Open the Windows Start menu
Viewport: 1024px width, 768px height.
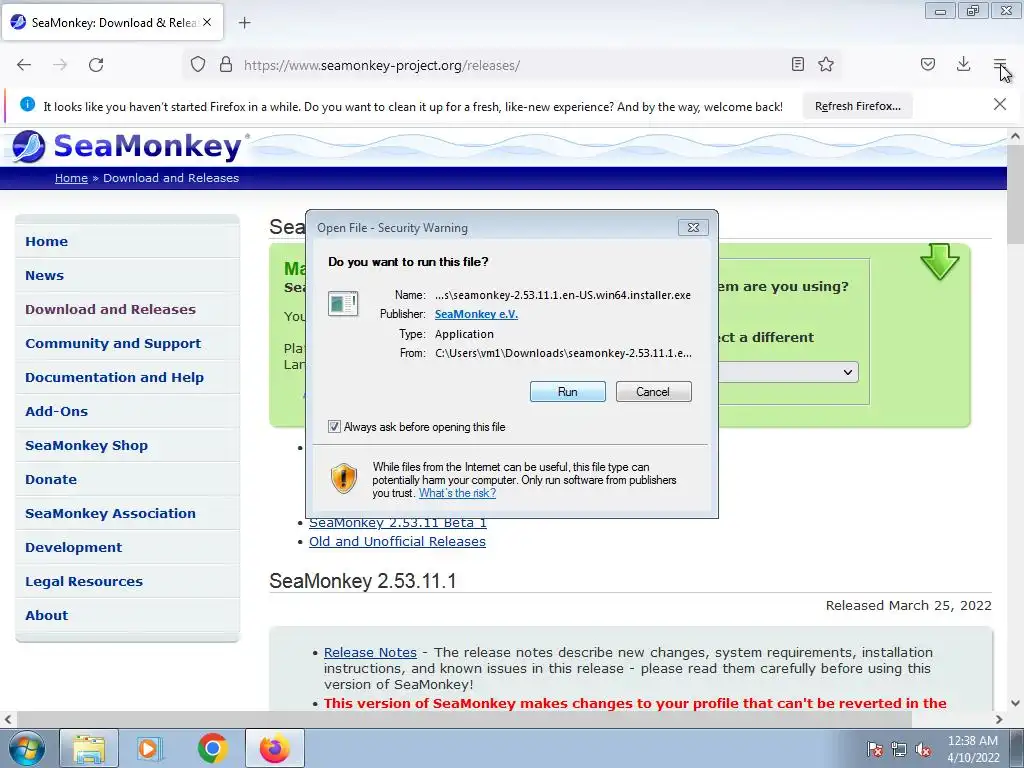(26, 748)
